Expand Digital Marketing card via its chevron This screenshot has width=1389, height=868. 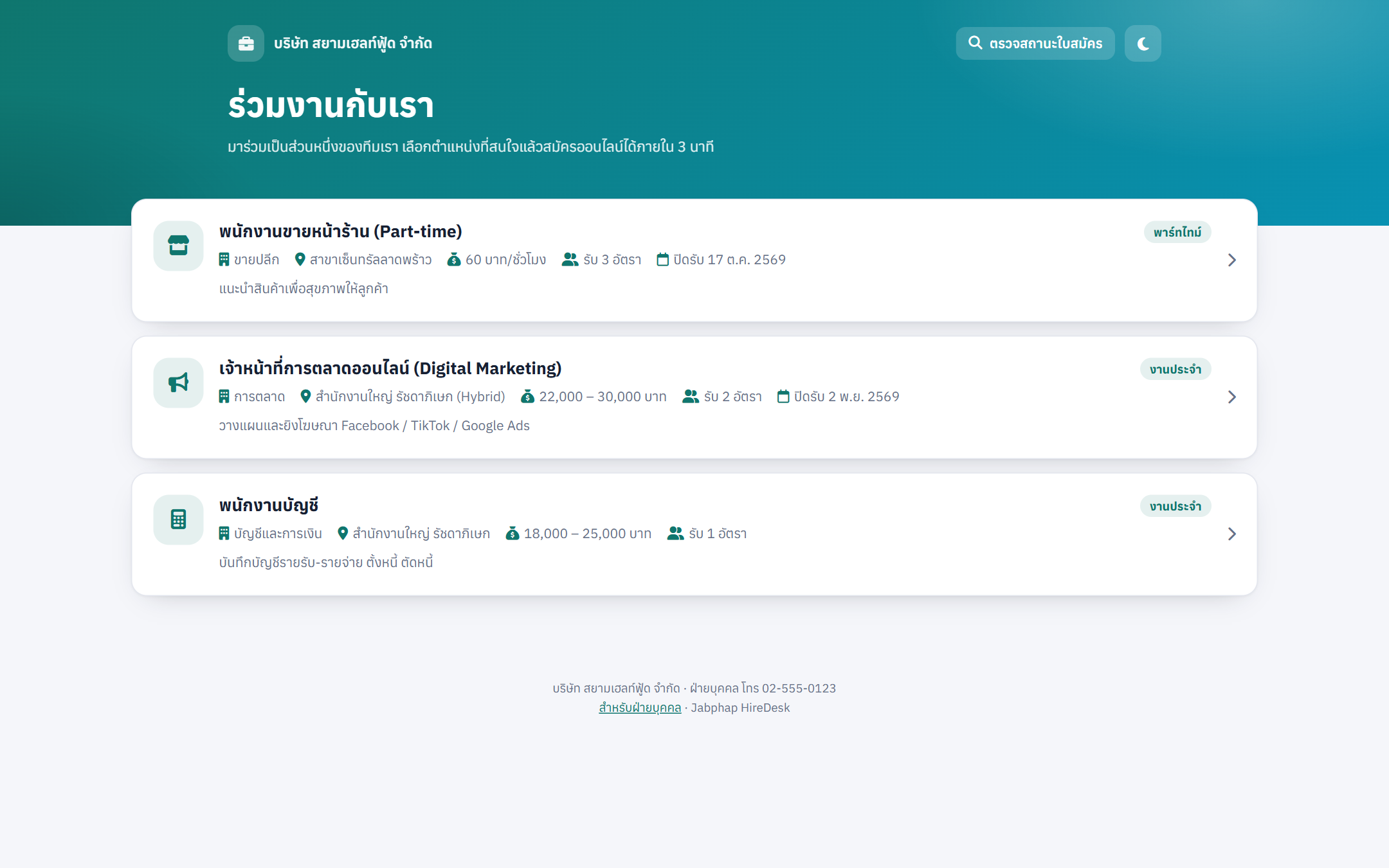[1232, 397]
